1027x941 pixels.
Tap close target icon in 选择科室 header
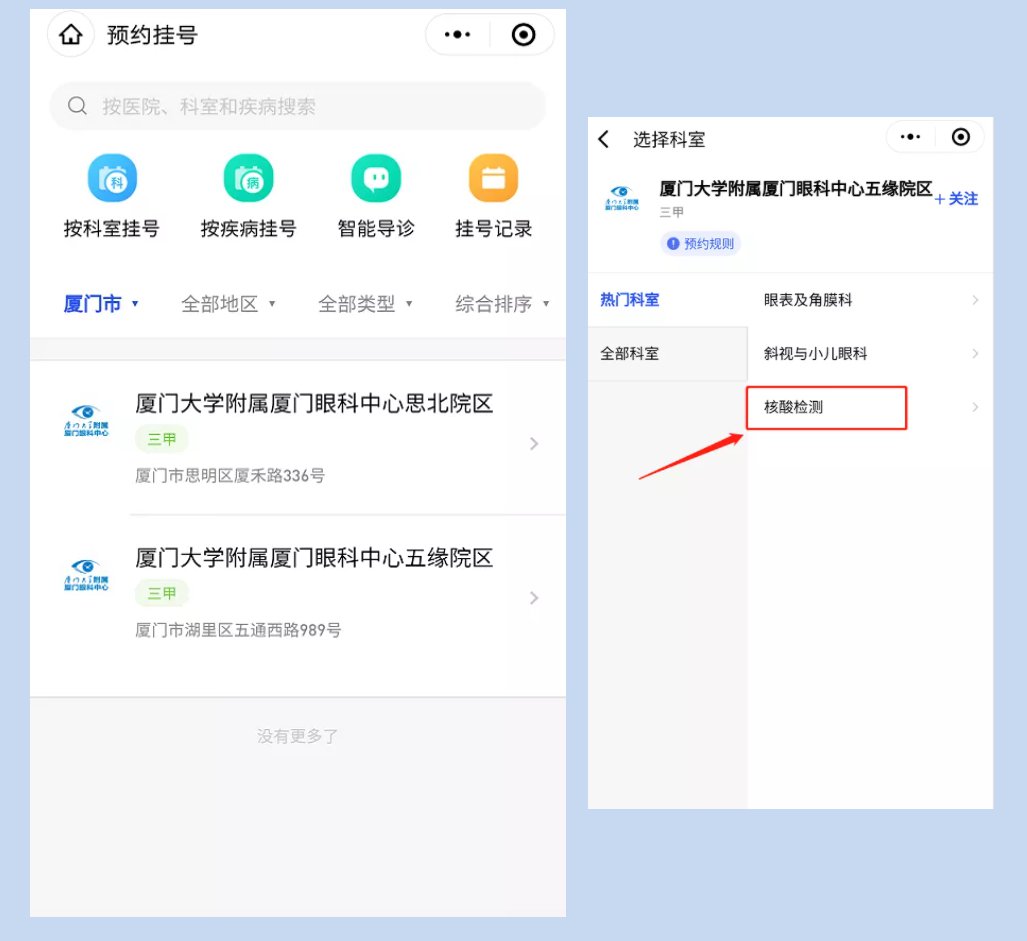pyautogui.click(x=960, y=137)
